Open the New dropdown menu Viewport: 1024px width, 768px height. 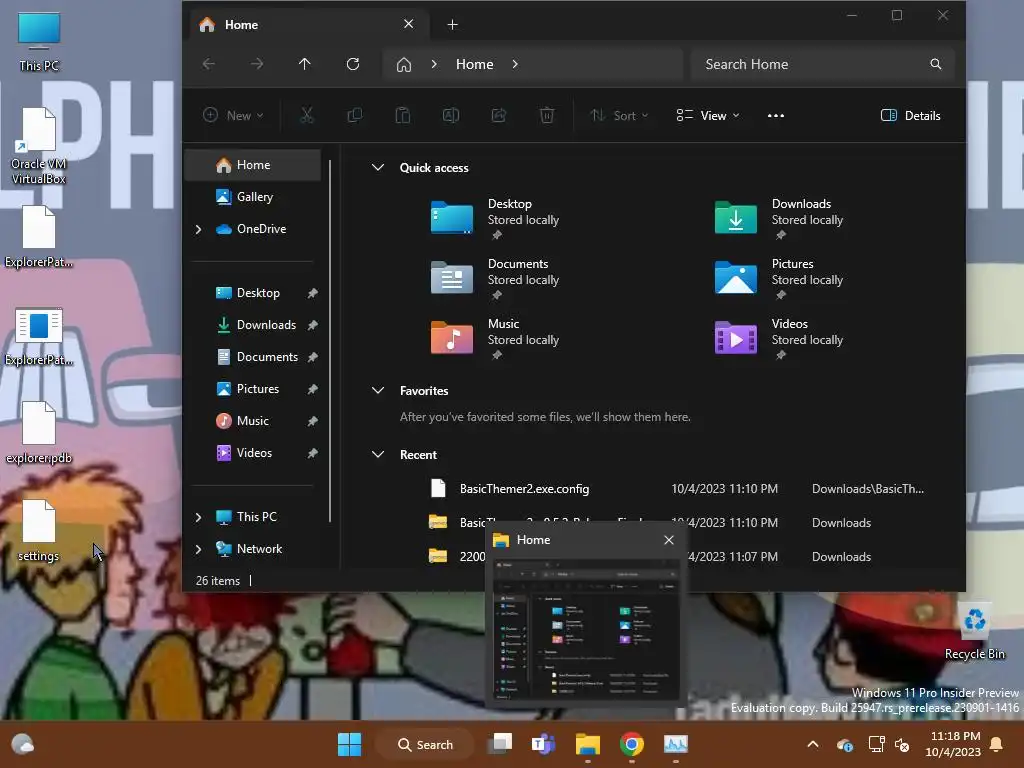pyautogui.click(x=233, y=116)
